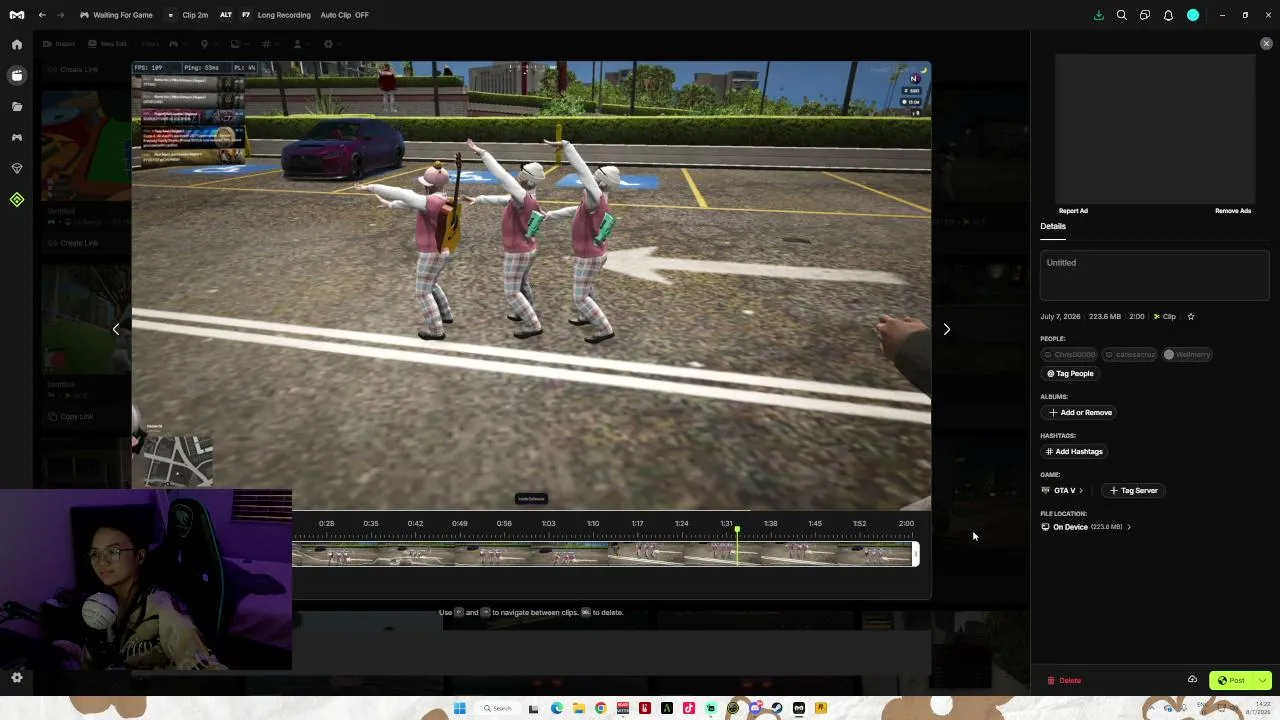The image size is (1280, 720).
Task: Select the Details tab
Action: (x=1053, y=227)
